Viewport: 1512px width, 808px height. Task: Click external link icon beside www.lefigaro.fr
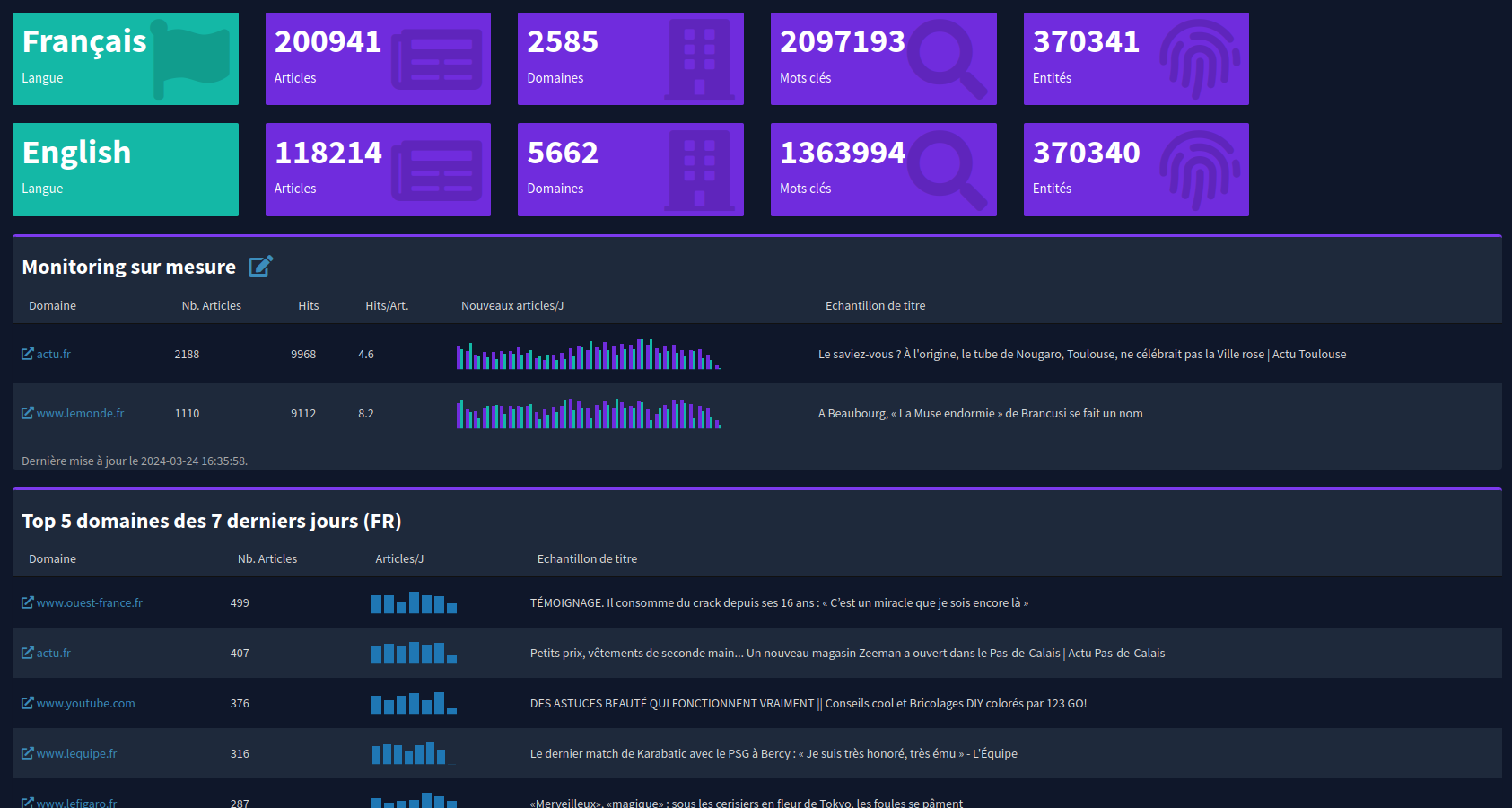(x=28, y=803)
